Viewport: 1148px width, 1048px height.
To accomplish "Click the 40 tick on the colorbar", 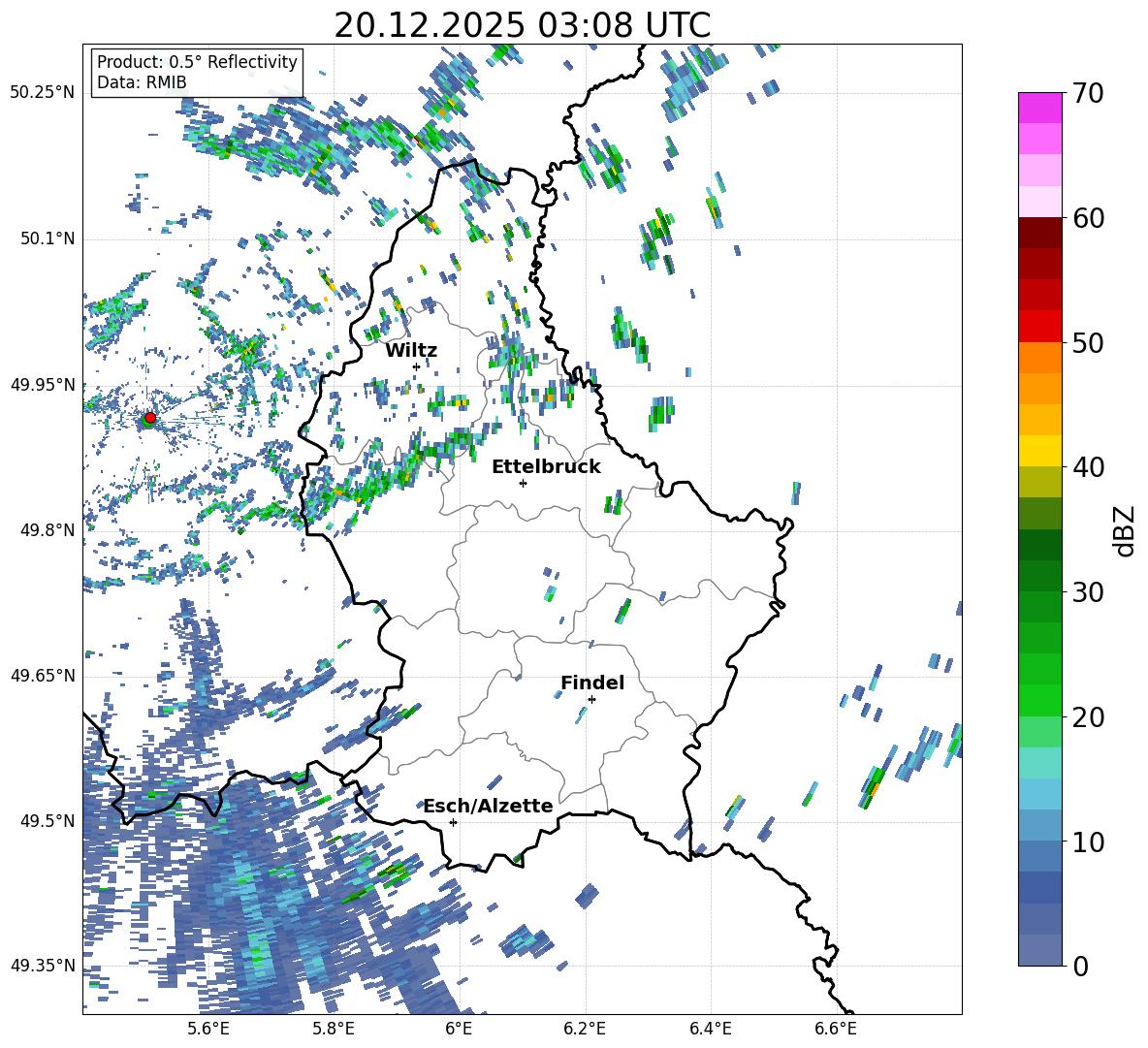I will 1088,467.
